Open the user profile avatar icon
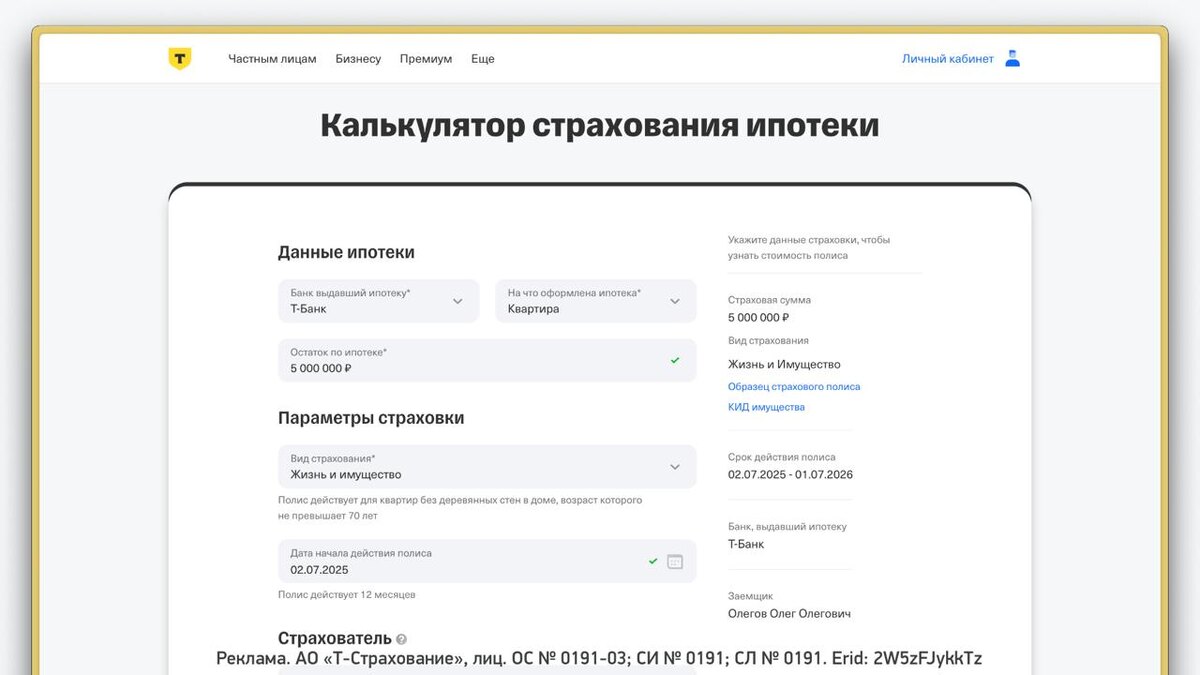The height and width of the screenshot is (675, 1200). pyautogui.click(x=1012, y=58)
